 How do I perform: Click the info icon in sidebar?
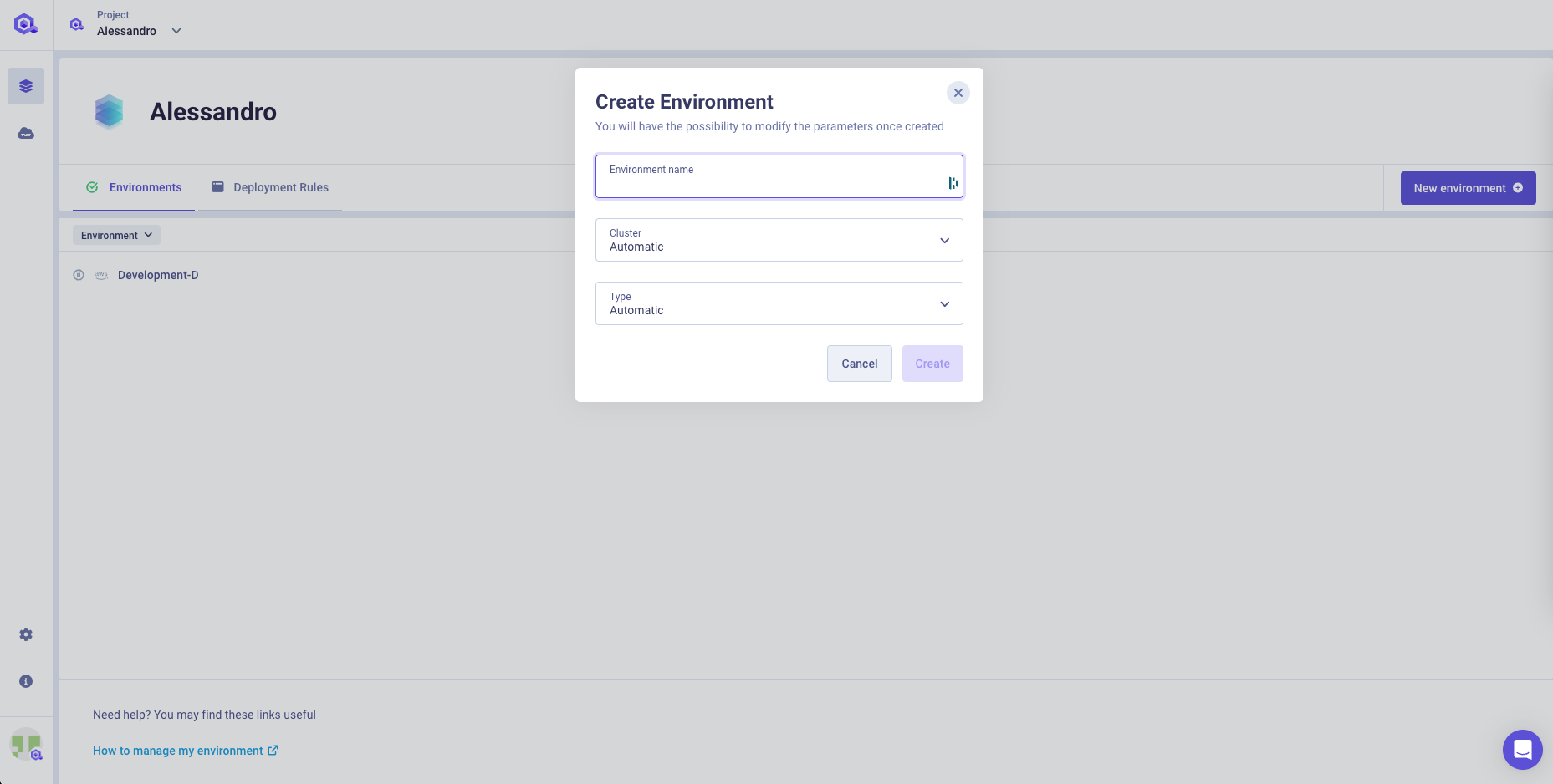(x=26, y=681)
